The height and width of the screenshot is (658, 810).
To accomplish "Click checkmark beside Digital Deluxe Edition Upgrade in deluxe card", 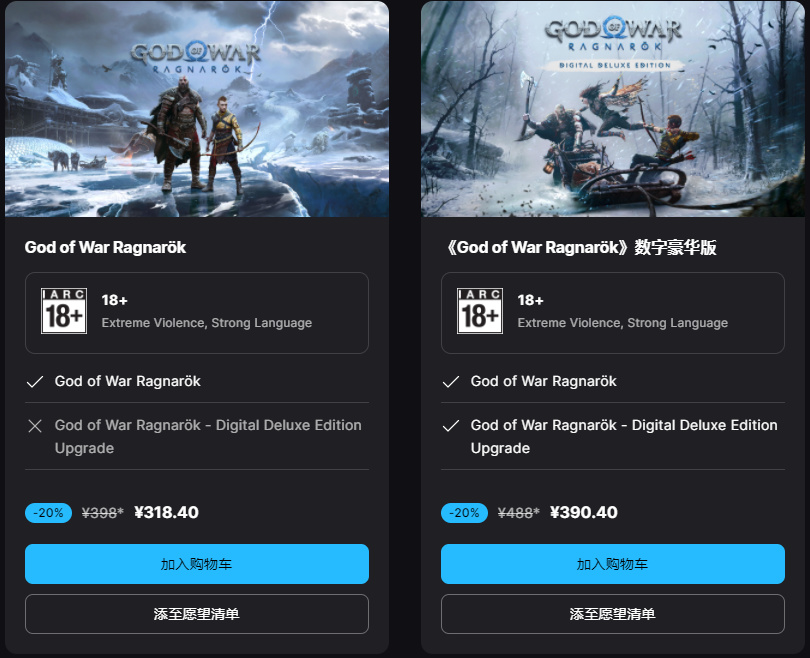I will (451, 426).
